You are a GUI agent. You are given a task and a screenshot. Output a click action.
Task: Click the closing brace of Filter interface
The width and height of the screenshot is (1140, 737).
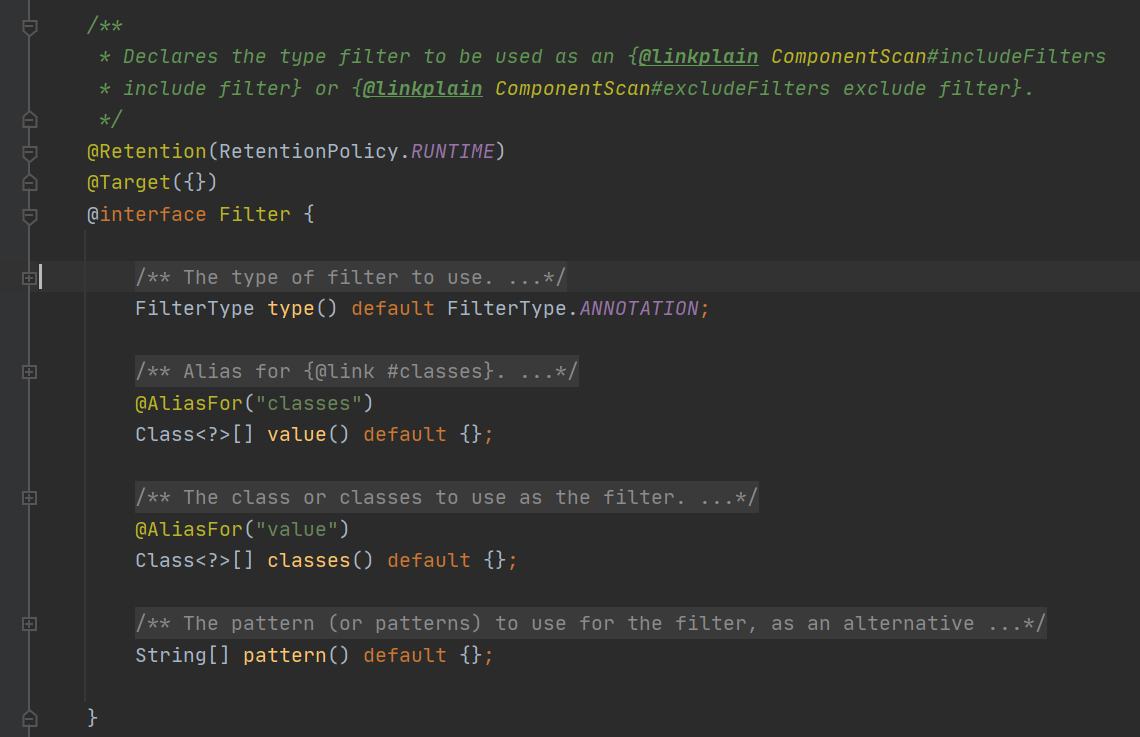[x=92, y=717]
